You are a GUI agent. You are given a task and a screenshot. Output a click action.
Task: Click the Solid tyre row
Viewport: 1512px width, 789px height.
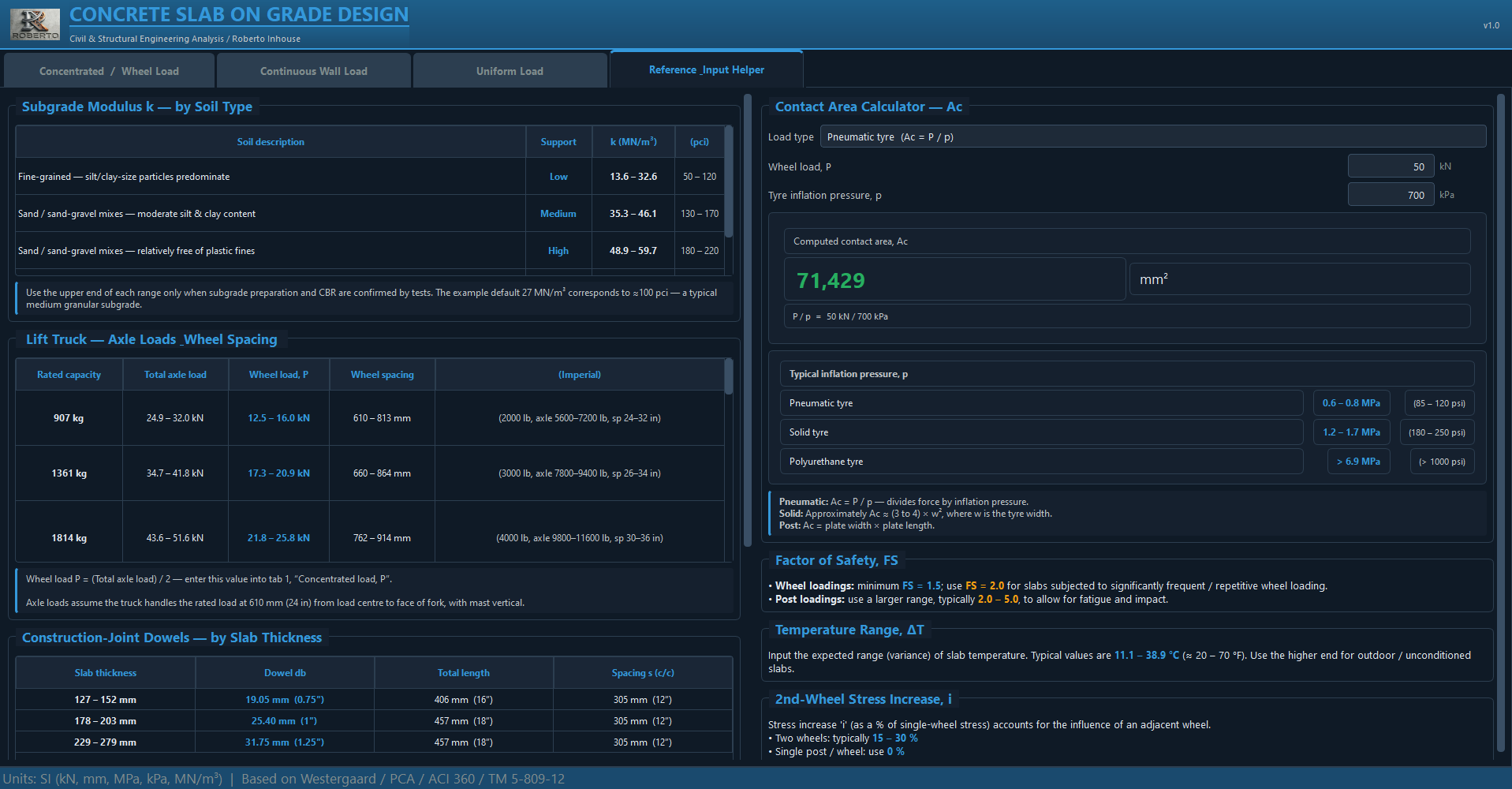[x=1041, y=432]
